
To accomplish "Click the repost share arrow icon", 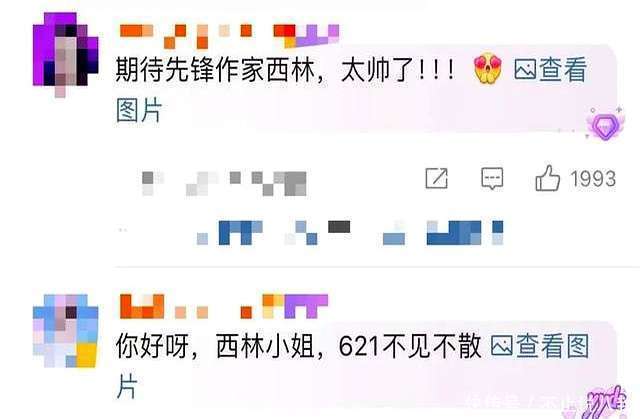I will (x=436, y=178).
